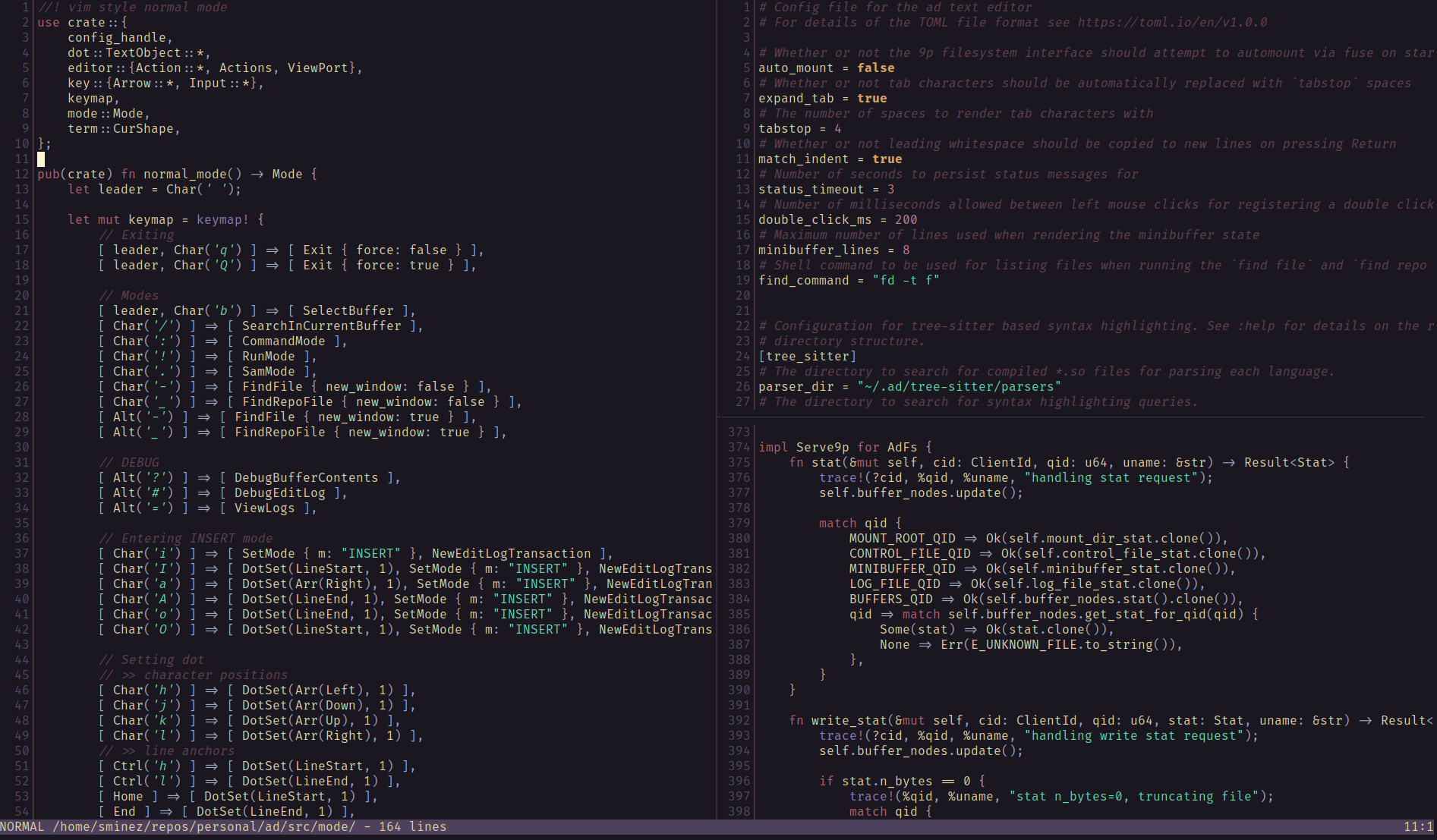Click MOUNT_ROOT_QID in the match block
Viewport: 1437px width, 840px height.
tap(902, 539)
